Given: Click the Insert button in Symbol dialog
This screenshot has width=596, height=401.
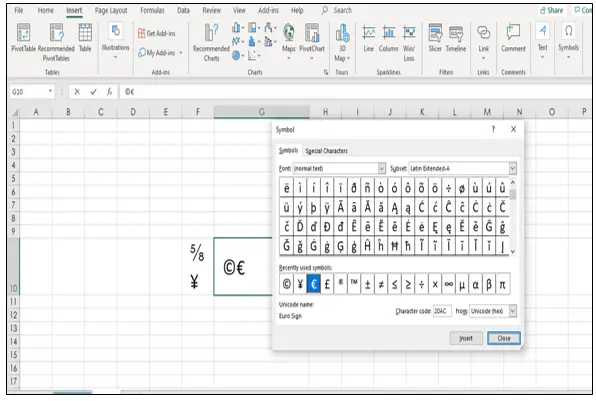Looking at the screenshot, I should [x=466, y=338].
